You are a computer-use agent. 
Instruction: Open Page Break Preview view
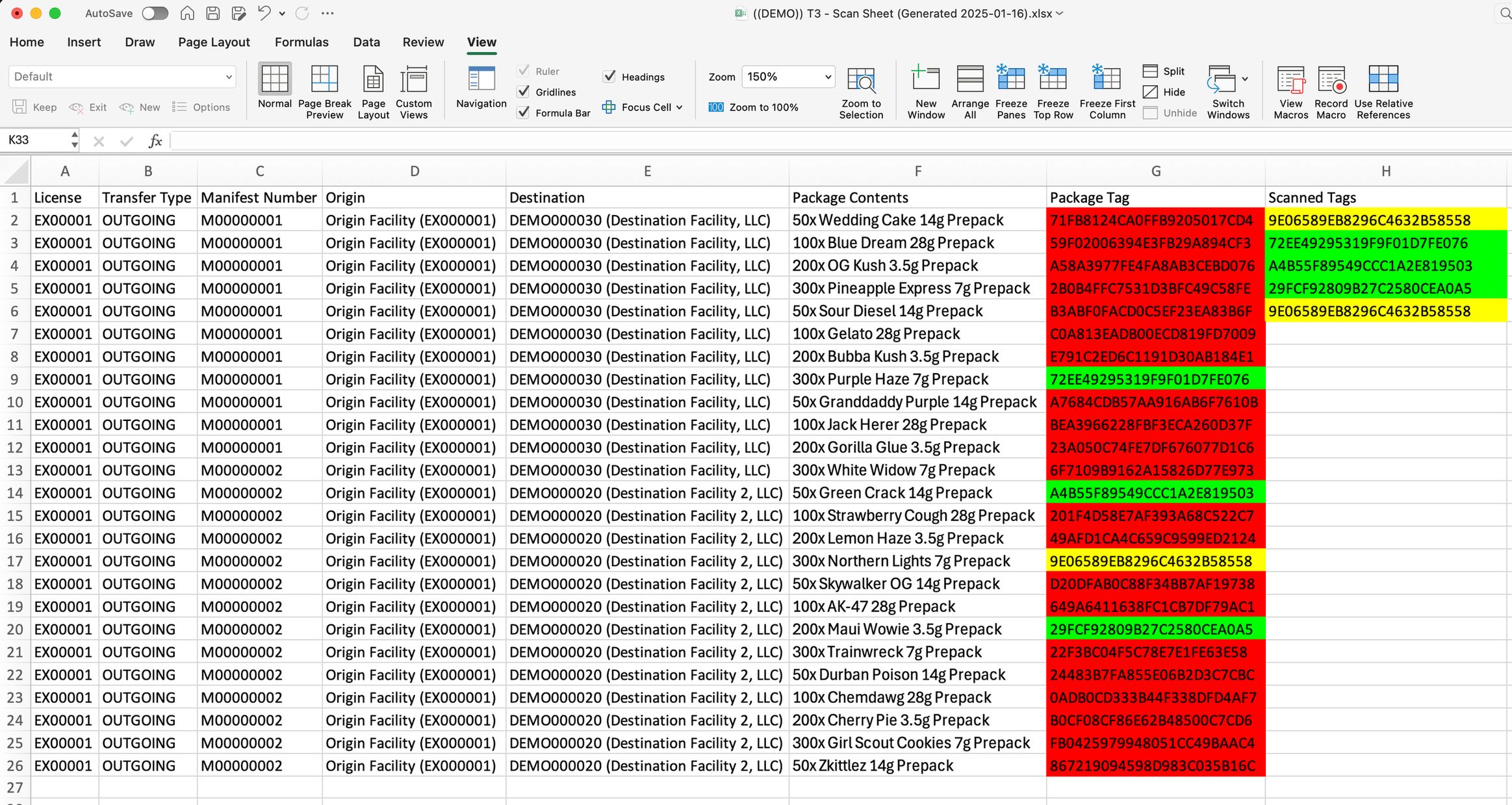(324, 80)
